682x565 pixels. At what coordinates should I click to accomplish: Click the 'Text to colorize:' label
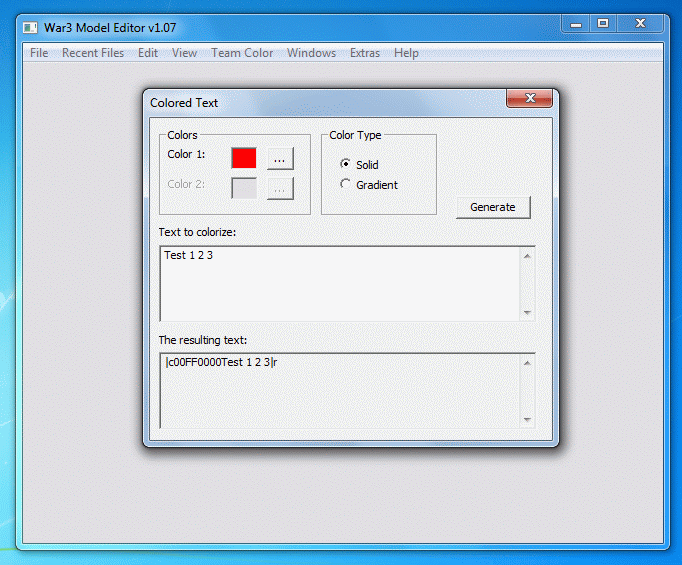[x=197, y=232]
